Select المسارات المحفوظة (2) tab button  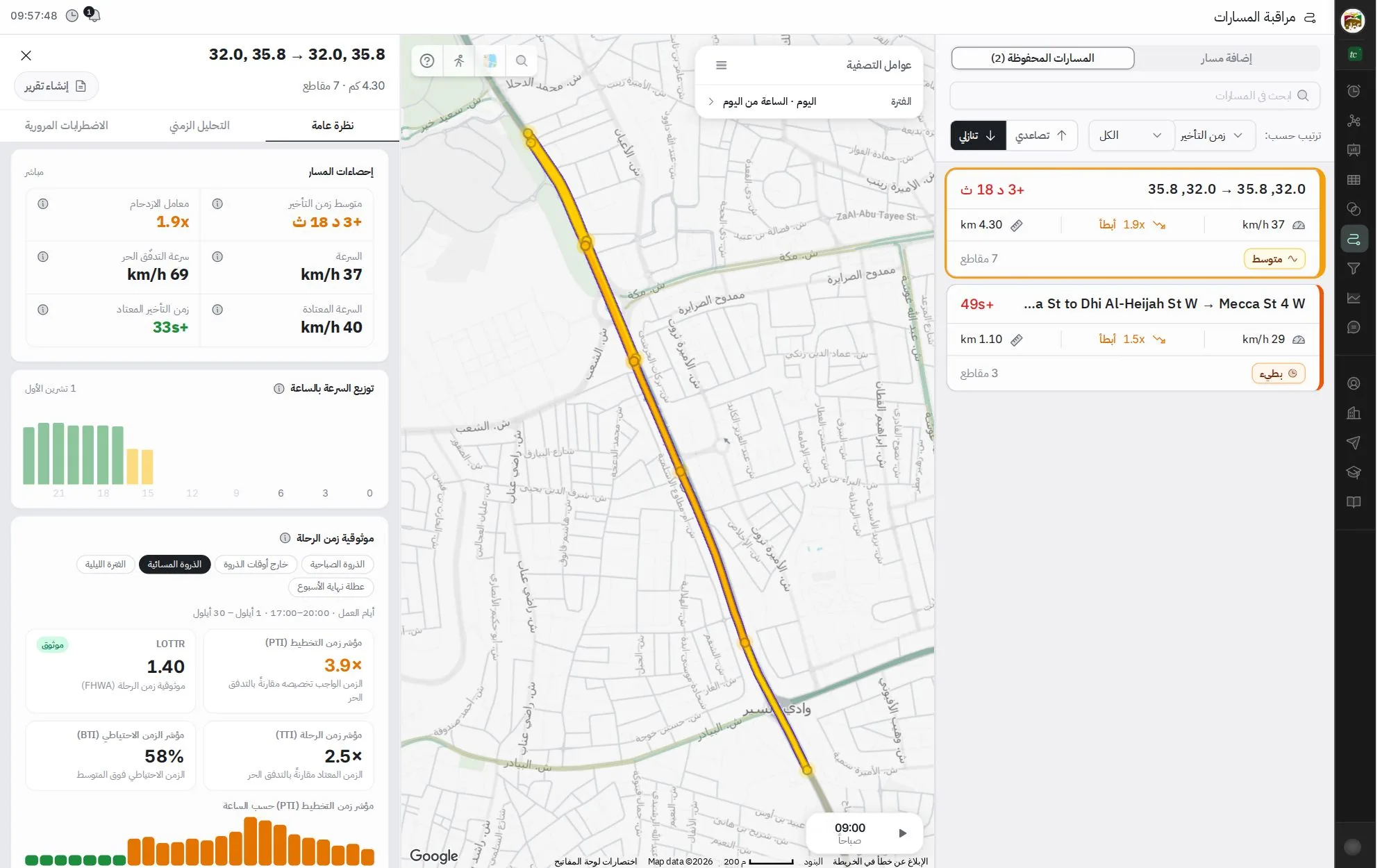1042,58
